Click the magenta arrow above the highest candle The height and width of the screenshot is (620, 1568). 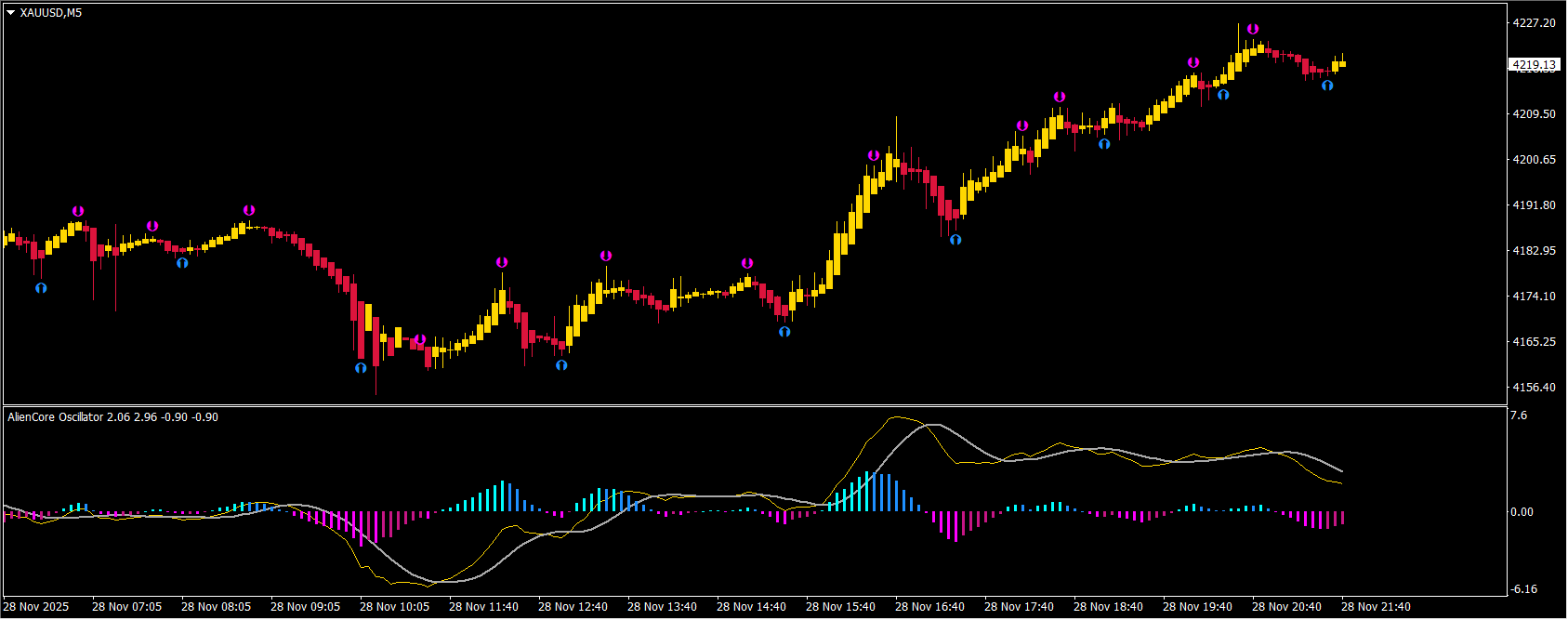(1253, 30)
